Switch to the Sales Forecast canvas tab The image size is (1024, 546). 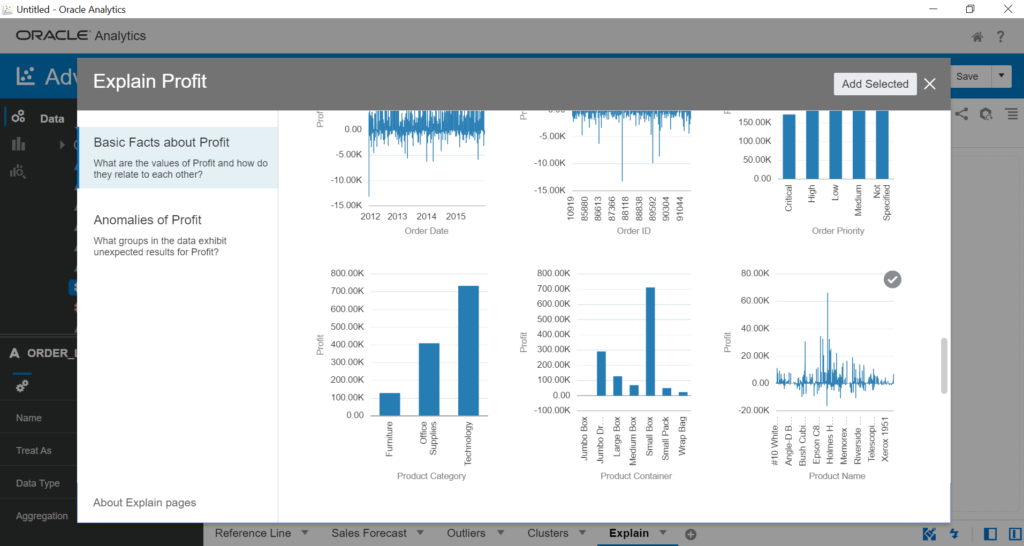click(368, 534)
